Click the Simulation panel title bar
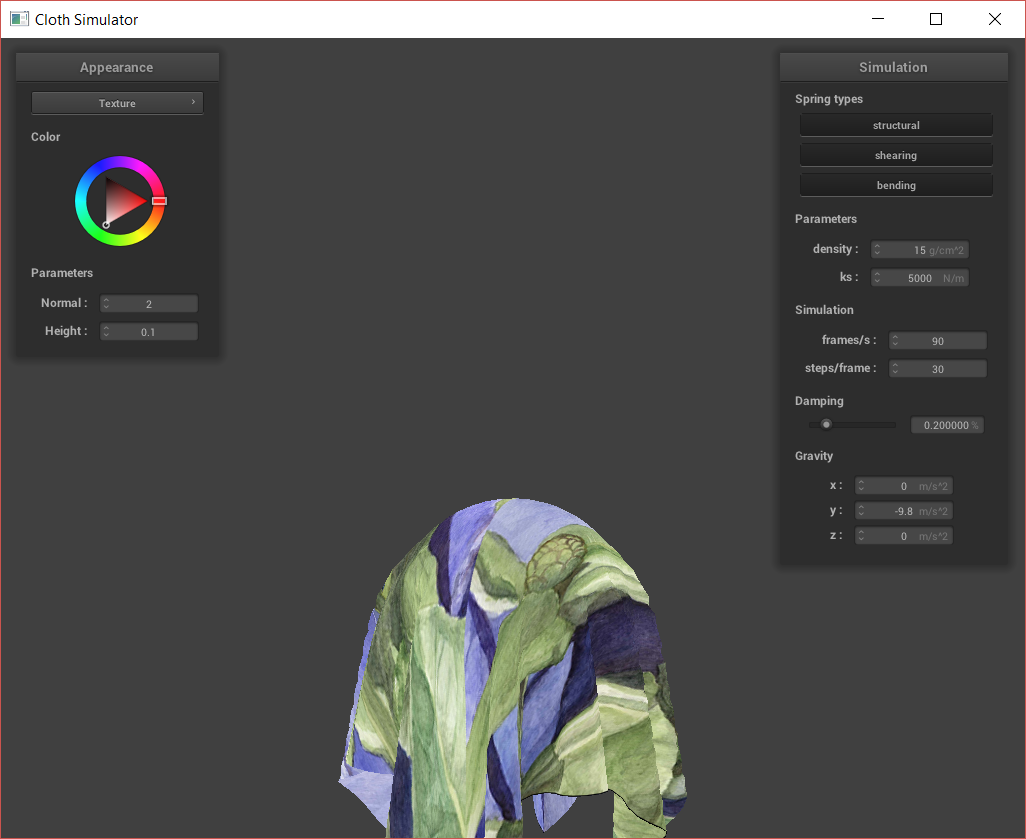 [x=893, y=67]
